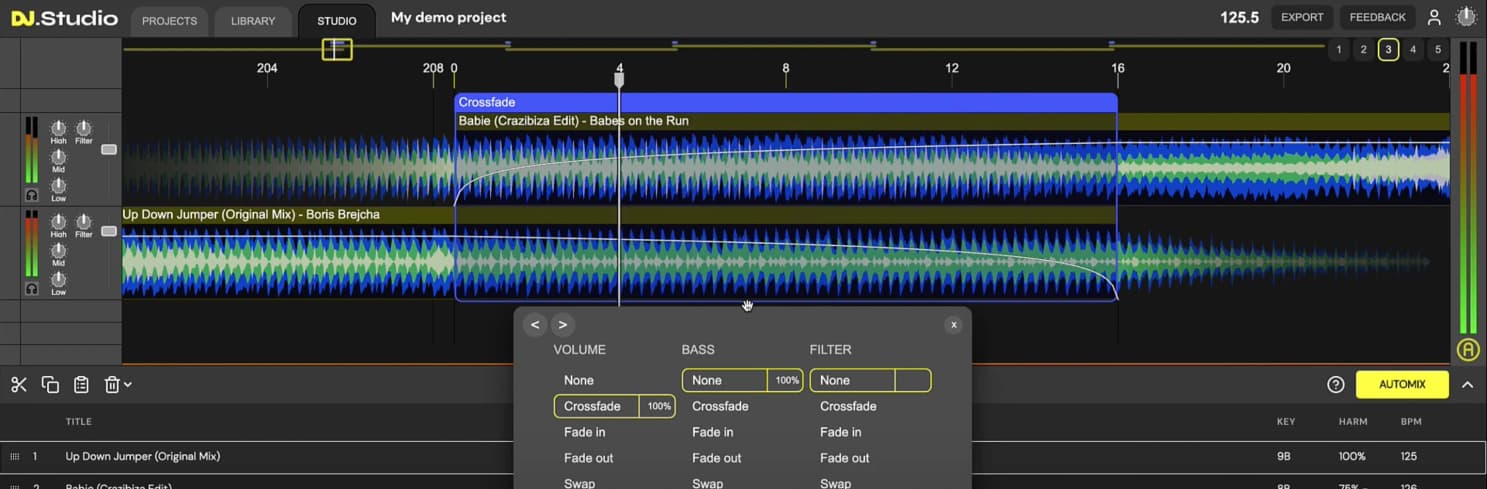This screenshot has height=489, width=1487.
Task: Click the 100% value next to Bass None
Action: (x=786, y=380)
